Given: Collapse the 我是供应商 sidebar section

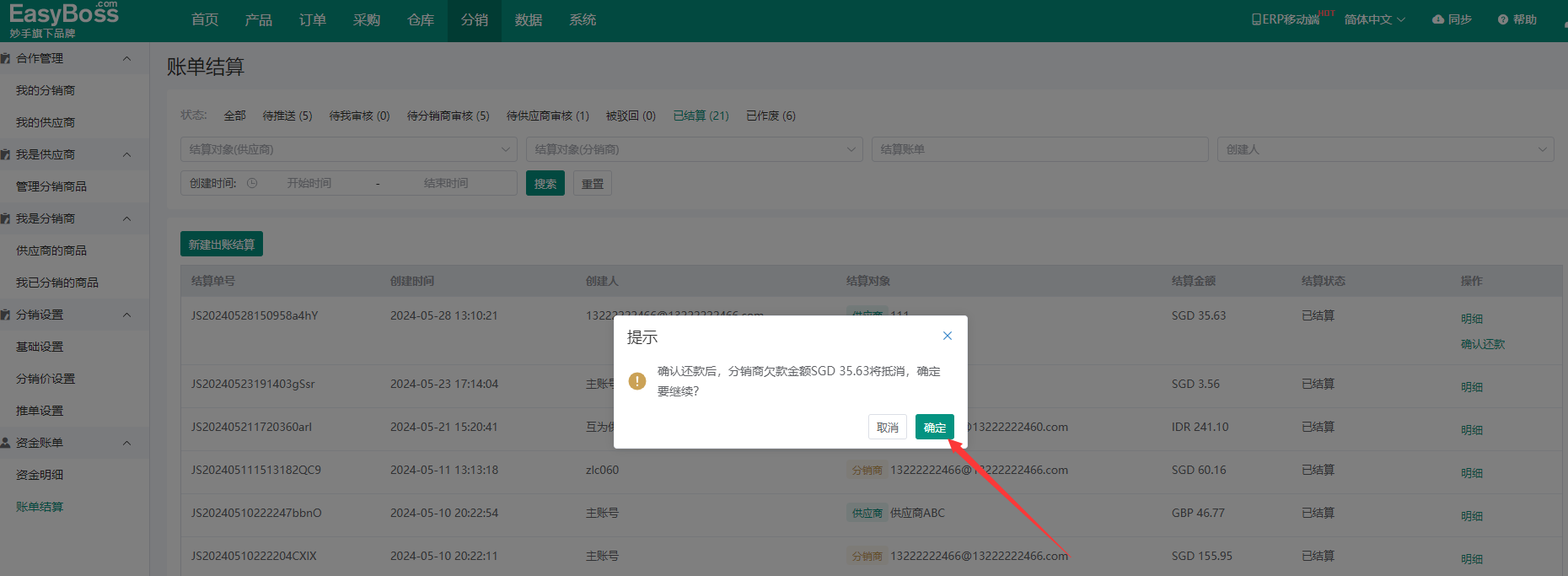Looking at the screenshot, I should coord(127,154).
